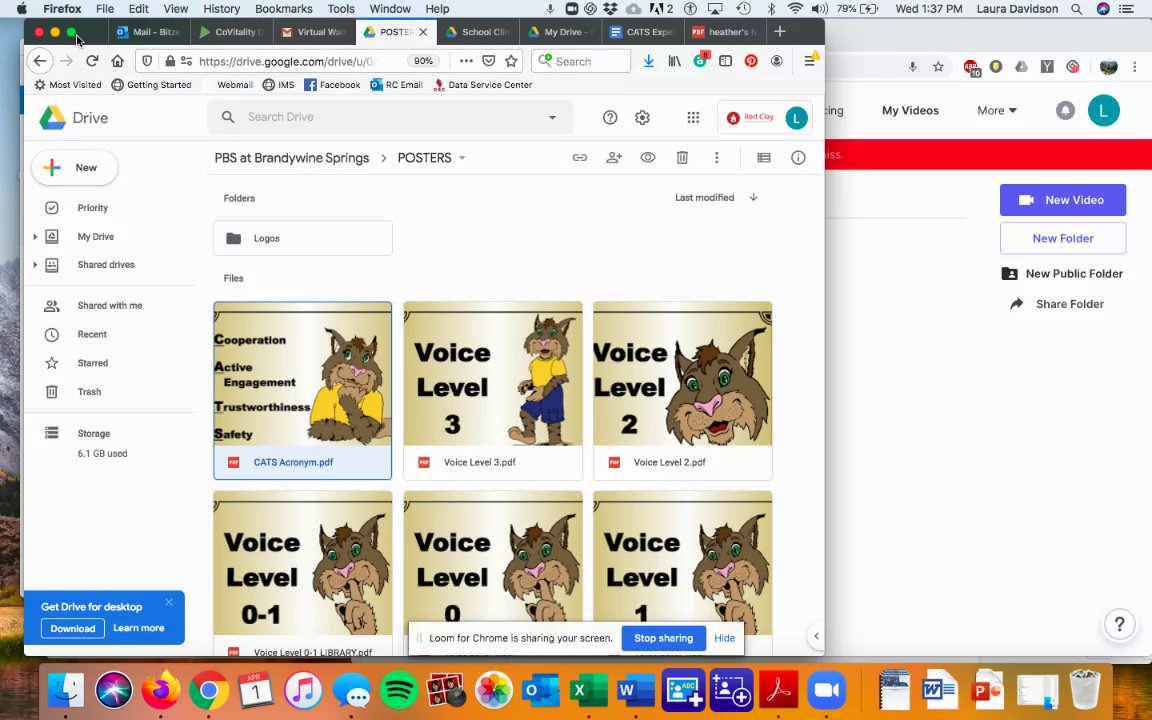Open Recent in Drive sidebar
The height and width of the screenshot is (720, 1152).
pos(92,334)
